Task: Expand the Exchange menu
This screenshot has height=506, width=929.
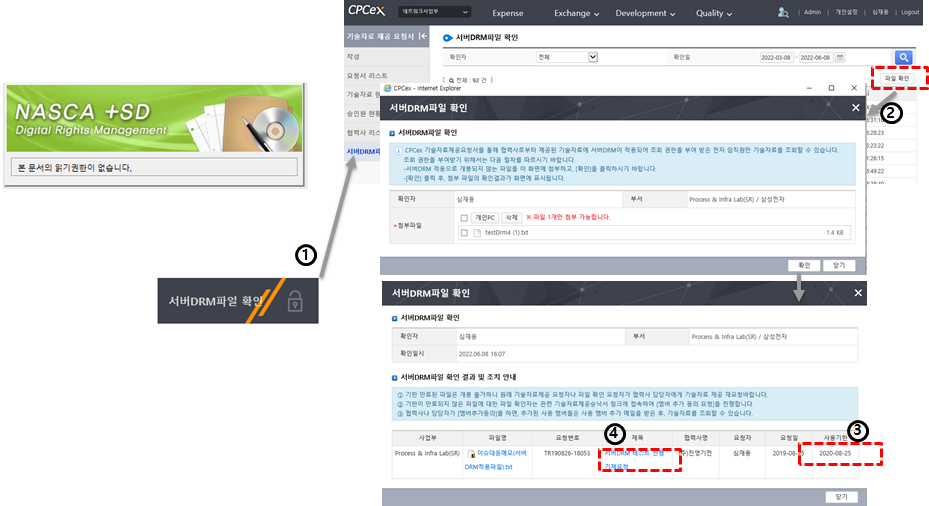Action: click(x=576, y=13)
